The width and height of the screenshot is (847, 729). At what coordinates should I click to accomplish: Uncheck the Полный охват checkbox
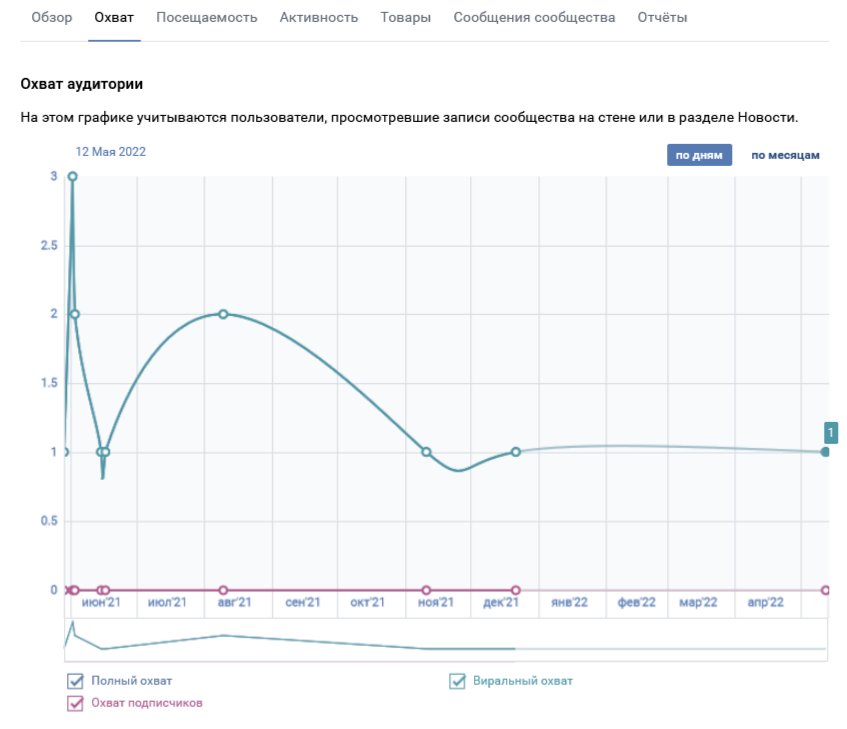pos(75,681)
